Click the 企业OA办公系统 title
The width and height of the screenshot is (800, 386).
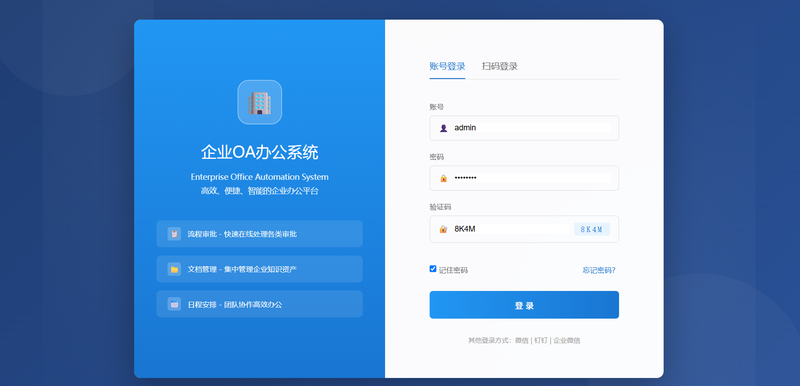[x=260, y=152]
